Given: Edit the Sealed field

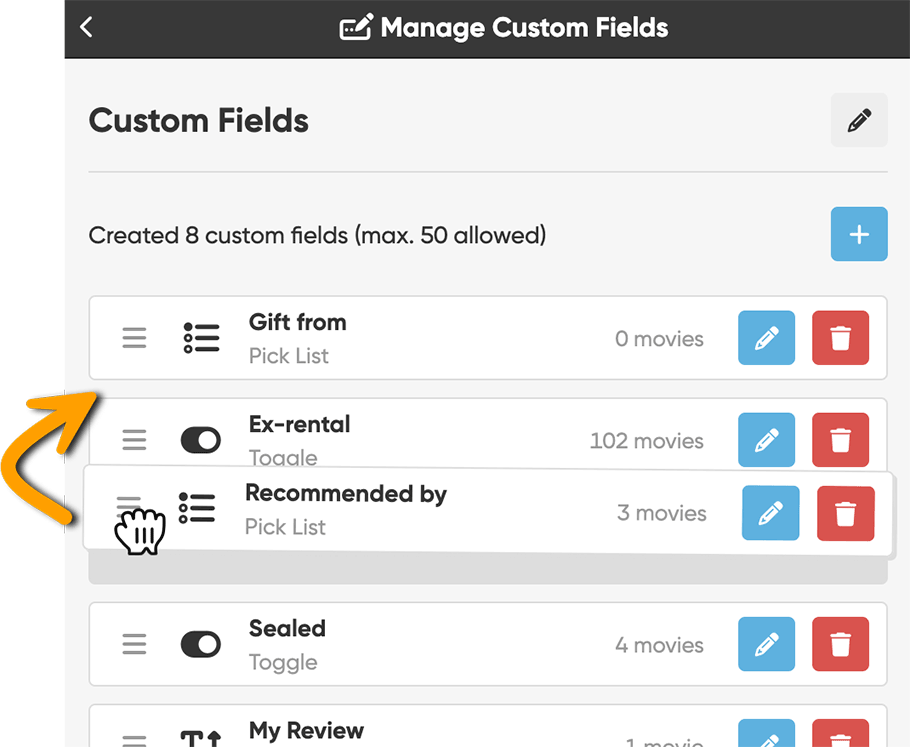Looking at the screenshot, I should [766, 645].
